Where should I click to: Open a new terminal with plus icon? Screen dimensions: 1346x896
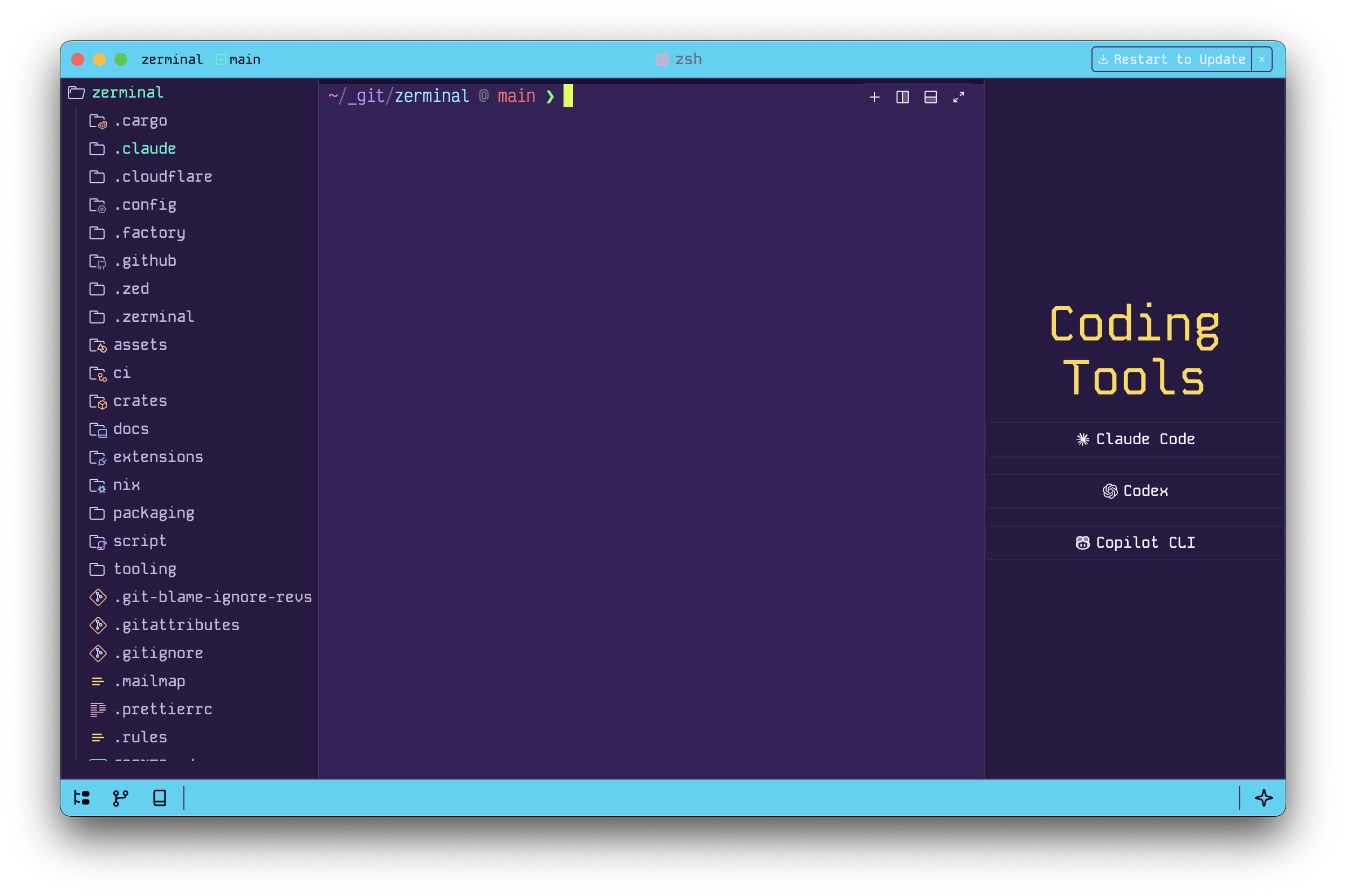(x=874, y=97)
